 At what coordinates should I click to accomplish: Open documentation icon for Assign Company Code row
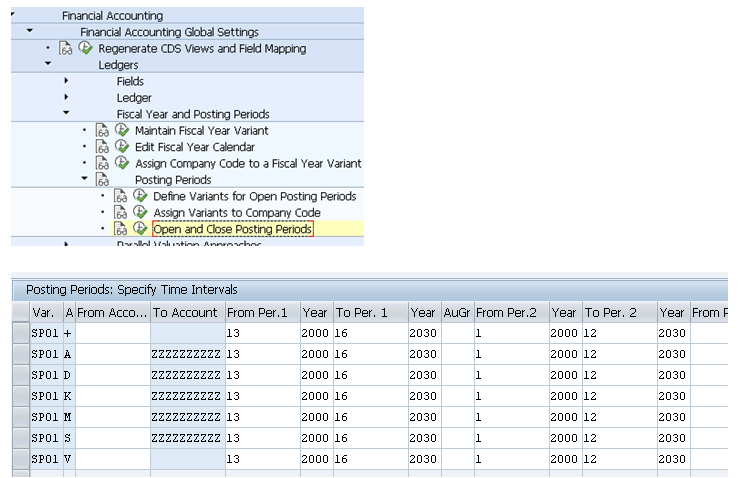pyautogui.click(x=102, y=163)
